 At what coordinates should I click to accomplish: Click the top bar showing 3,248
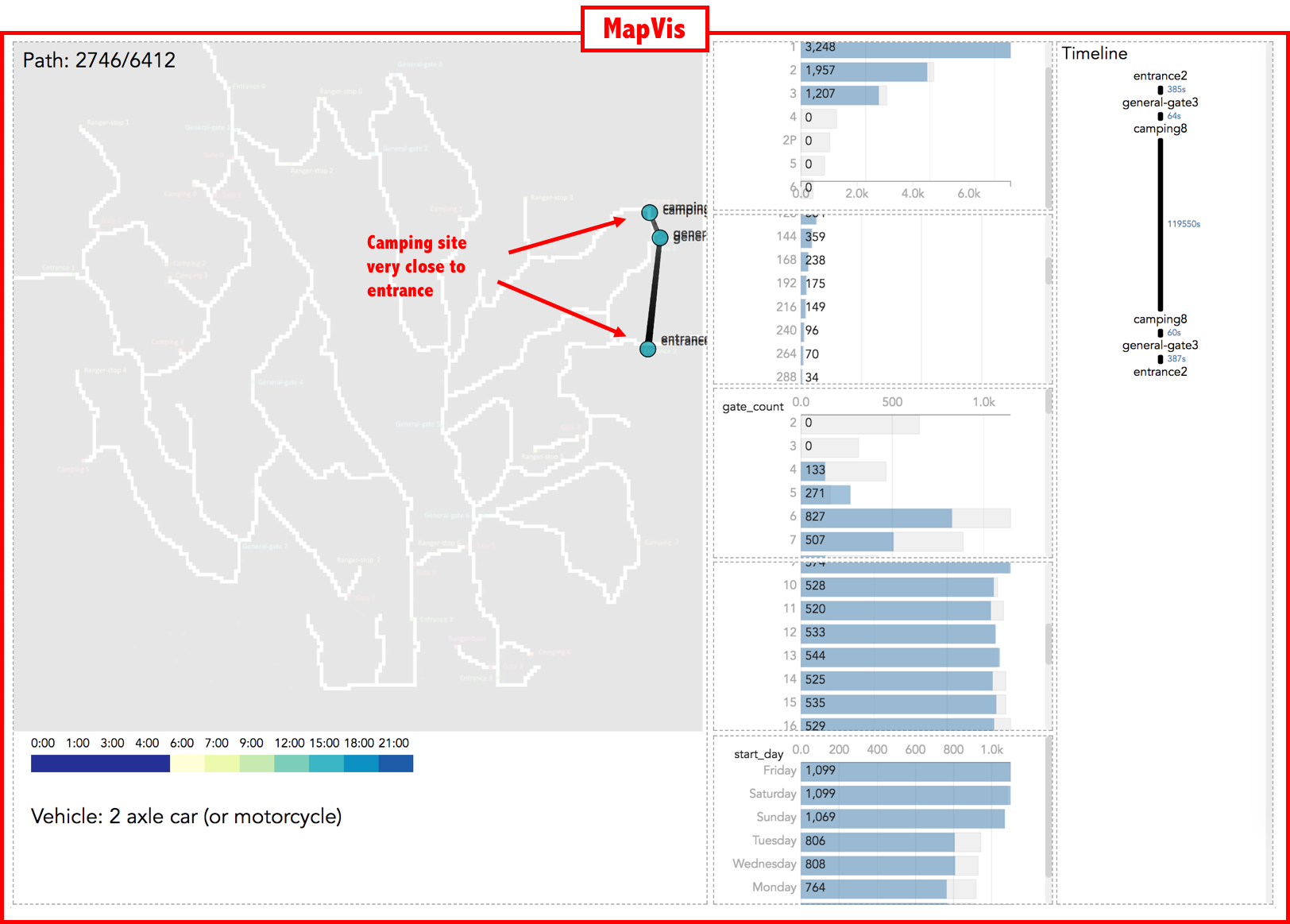click(905, 49)
